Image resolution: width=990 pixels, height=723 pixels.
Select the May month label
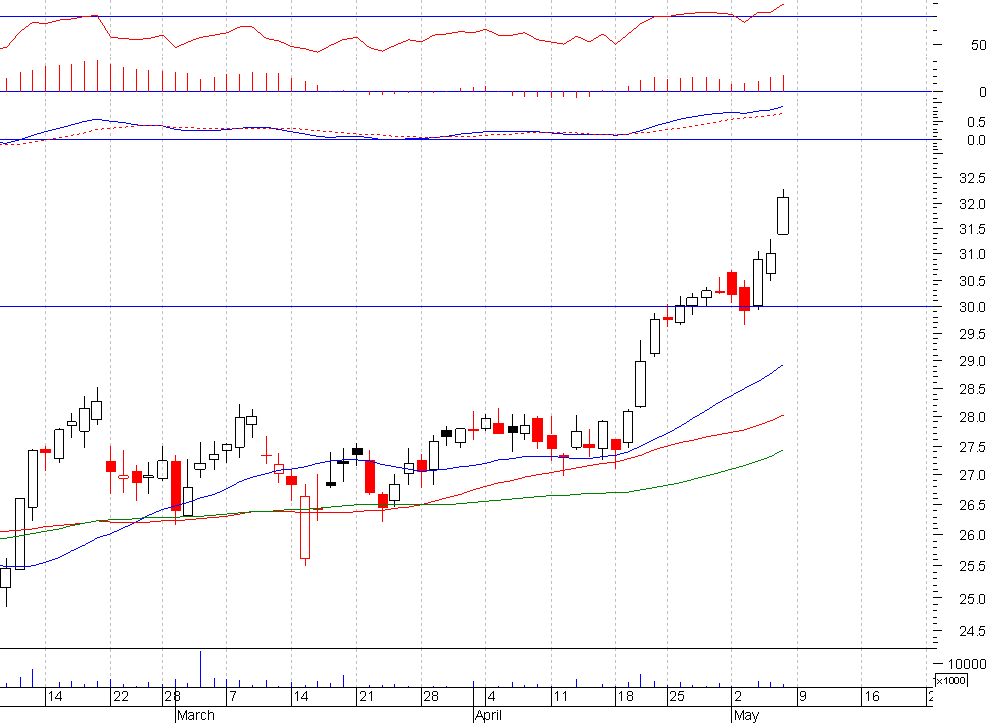[746, 715]
